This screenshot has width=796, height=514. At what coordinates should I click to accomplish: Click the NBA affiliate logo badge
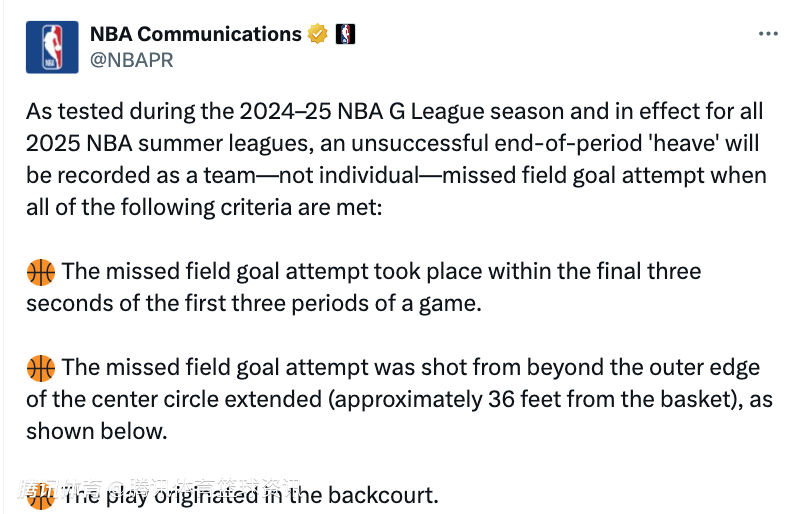pyautogui.click(x=345, y=34)
